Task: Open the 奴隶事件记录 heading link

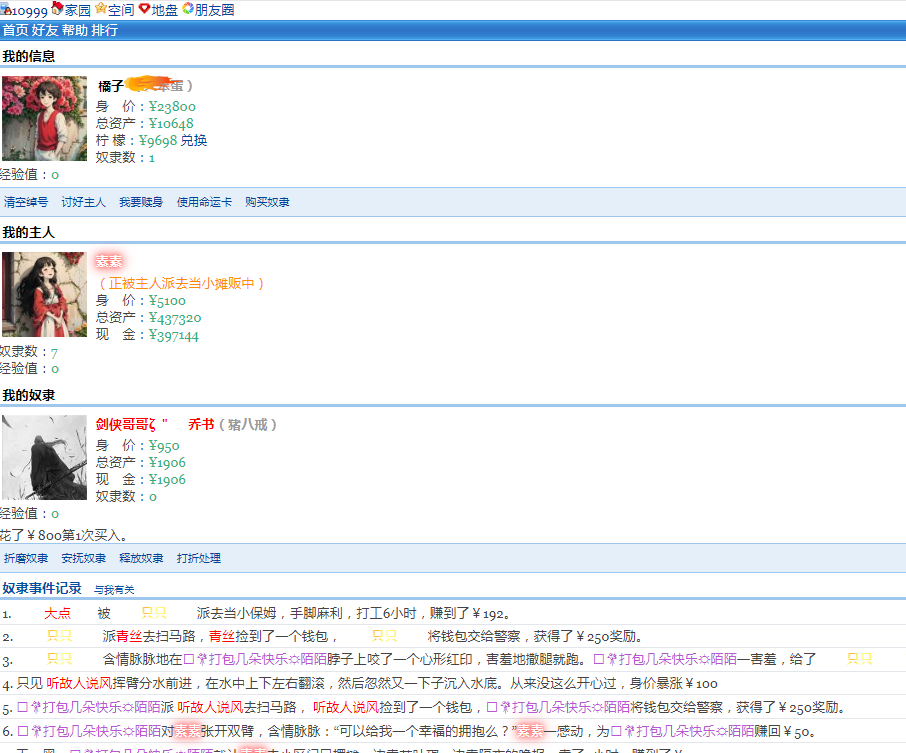Action: click(x=42, y=588)
